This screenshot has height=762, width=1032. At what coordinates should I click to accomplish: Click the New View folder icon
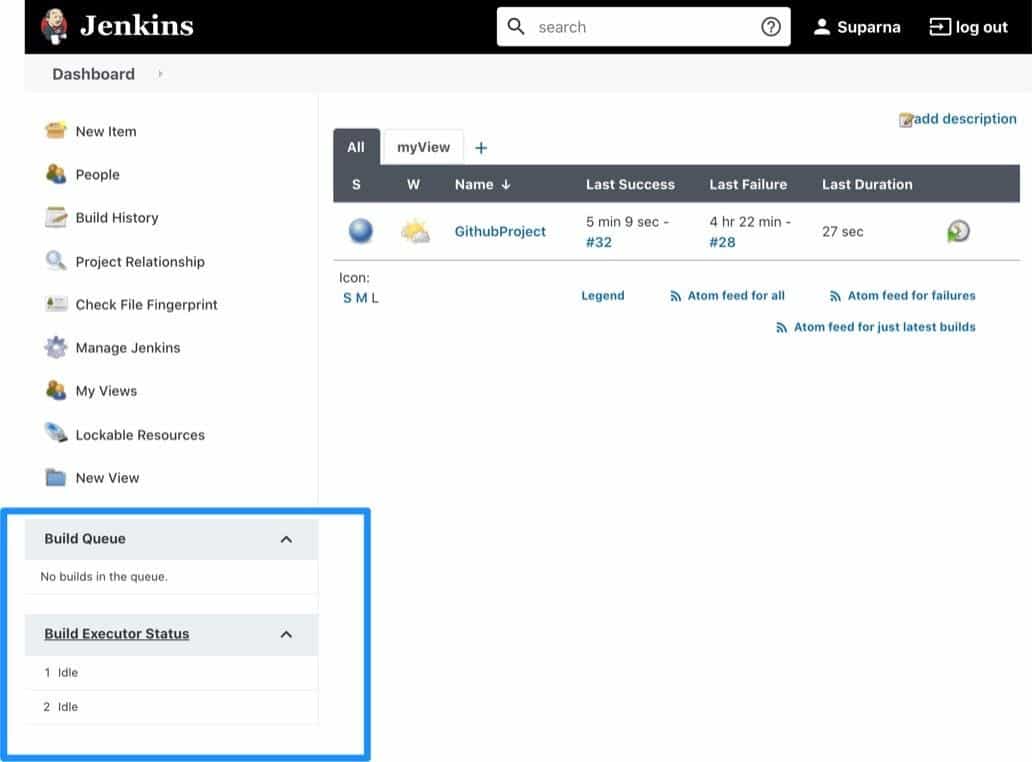click(x=58, y=477)
